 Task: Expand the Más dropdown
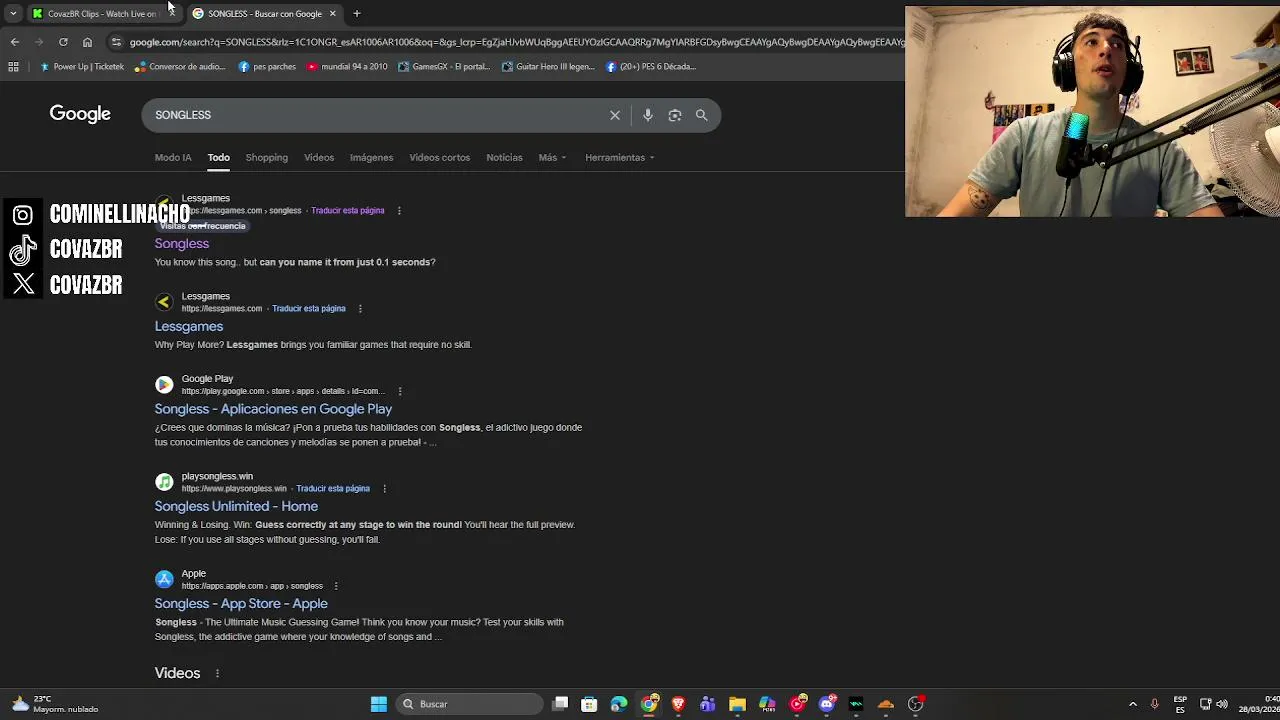(552, 157)
